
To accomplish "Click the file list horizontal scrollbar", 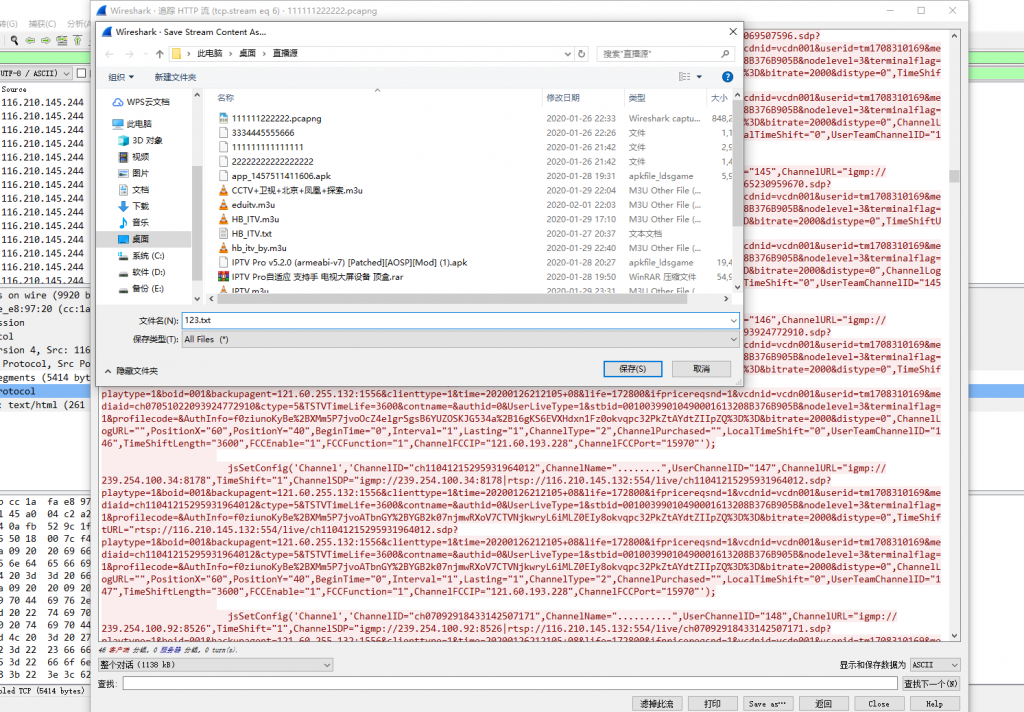I will [452, 299].
